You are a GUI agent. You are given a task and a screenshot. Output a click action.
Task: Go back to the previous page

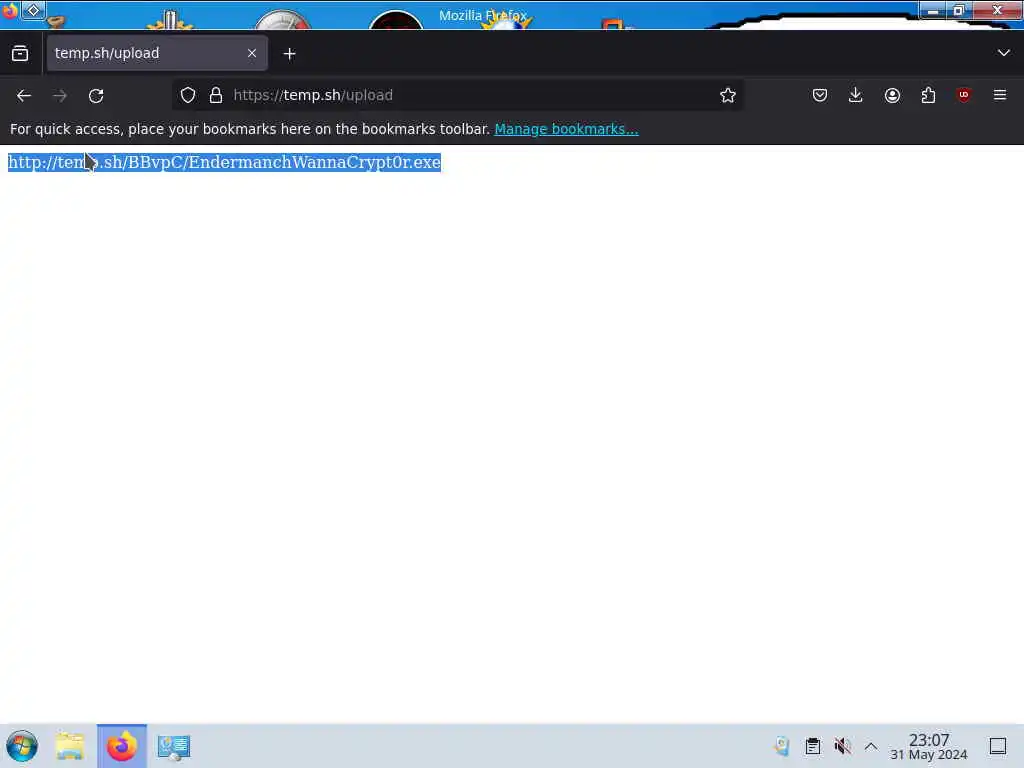pos(24,96)
